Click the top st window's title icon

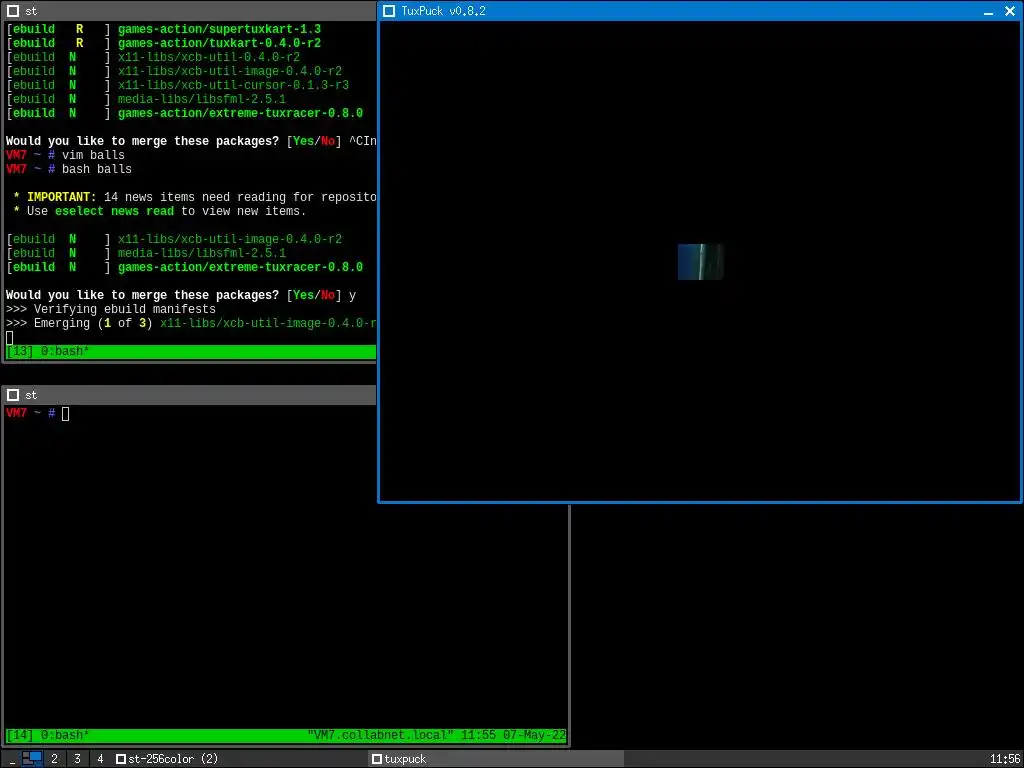(x=12, y=11)
